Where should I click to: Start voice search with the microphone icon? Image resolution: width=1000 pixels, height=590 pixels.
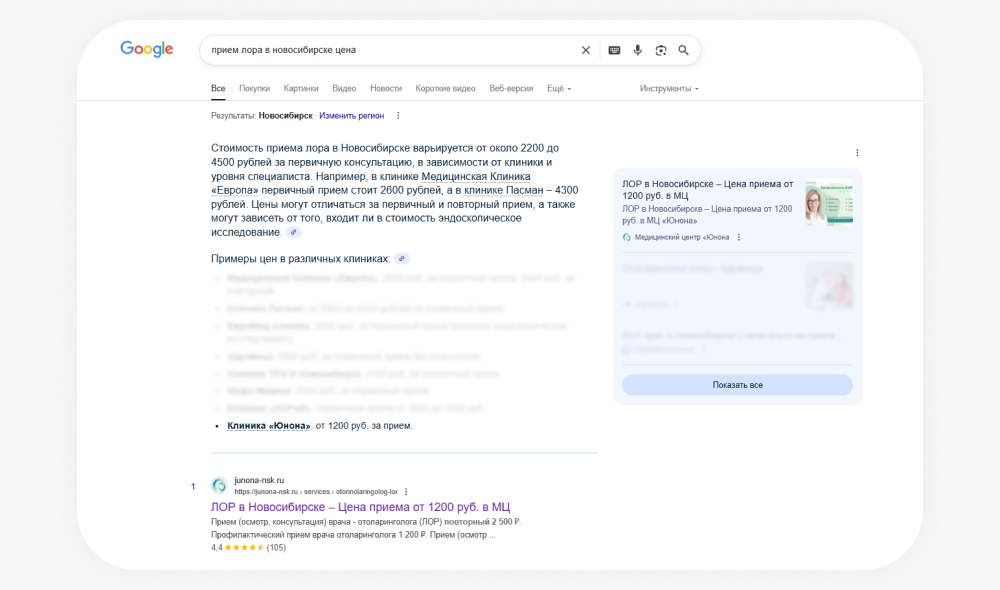tap(637, 50)
